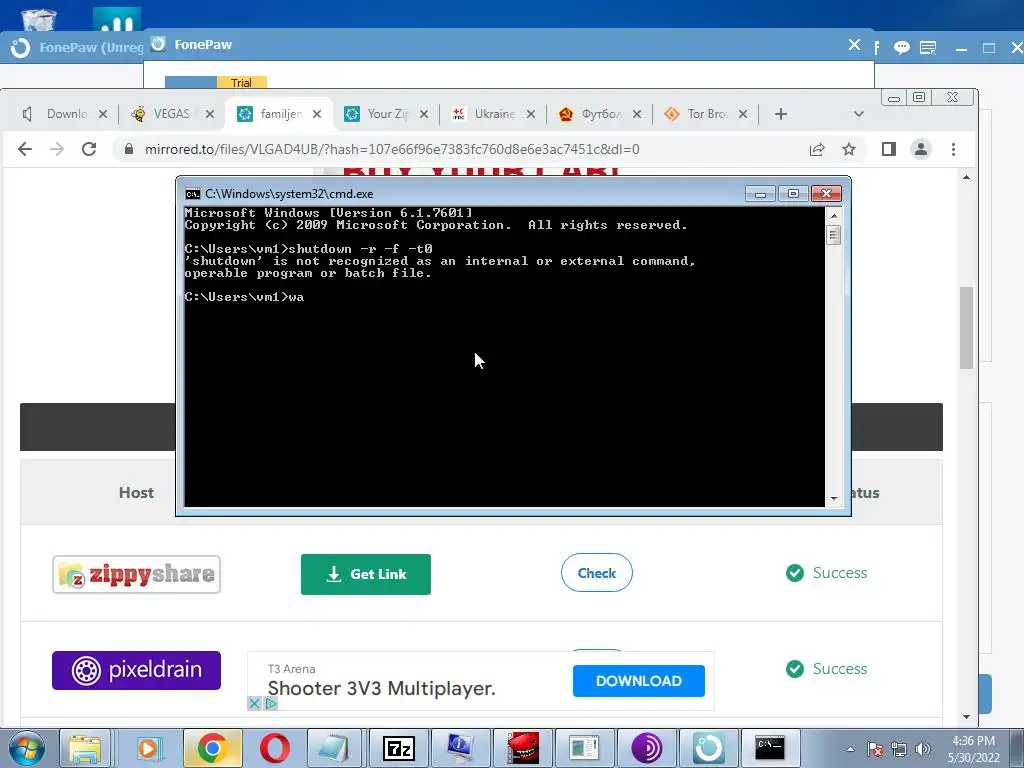Click the zippyshare Success status text
Image resolution: width=1024 pixels, height=768 pixels.
(840, 573)
